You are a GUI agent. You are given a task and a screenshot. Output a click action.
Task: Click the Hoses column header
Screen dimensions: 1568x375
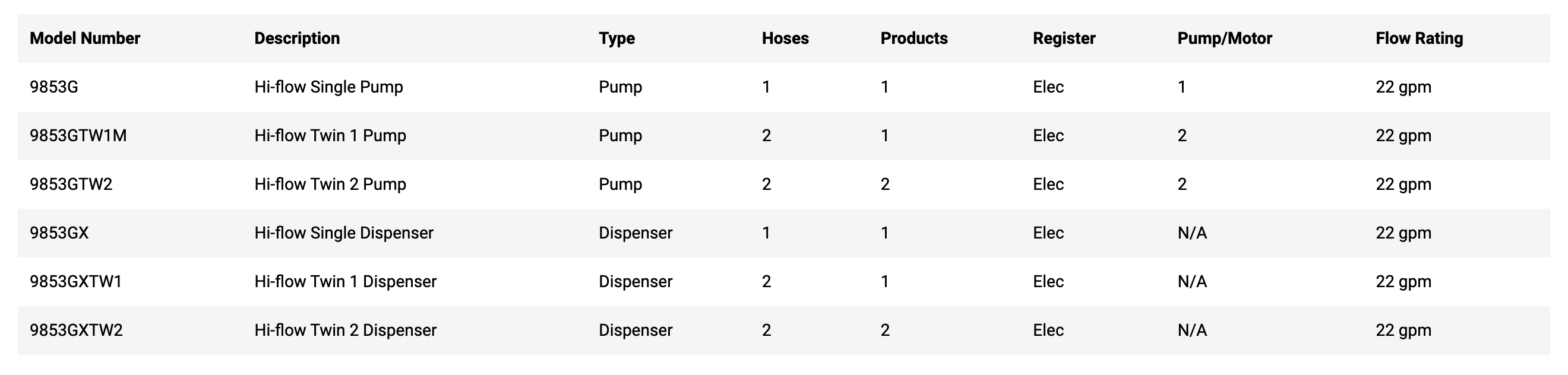point(785,39)
